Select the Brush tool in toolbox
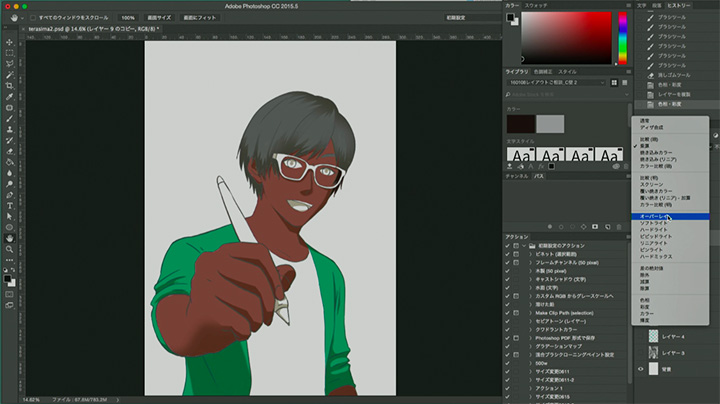Screen dimensions: 720x404 pos(9,118)
